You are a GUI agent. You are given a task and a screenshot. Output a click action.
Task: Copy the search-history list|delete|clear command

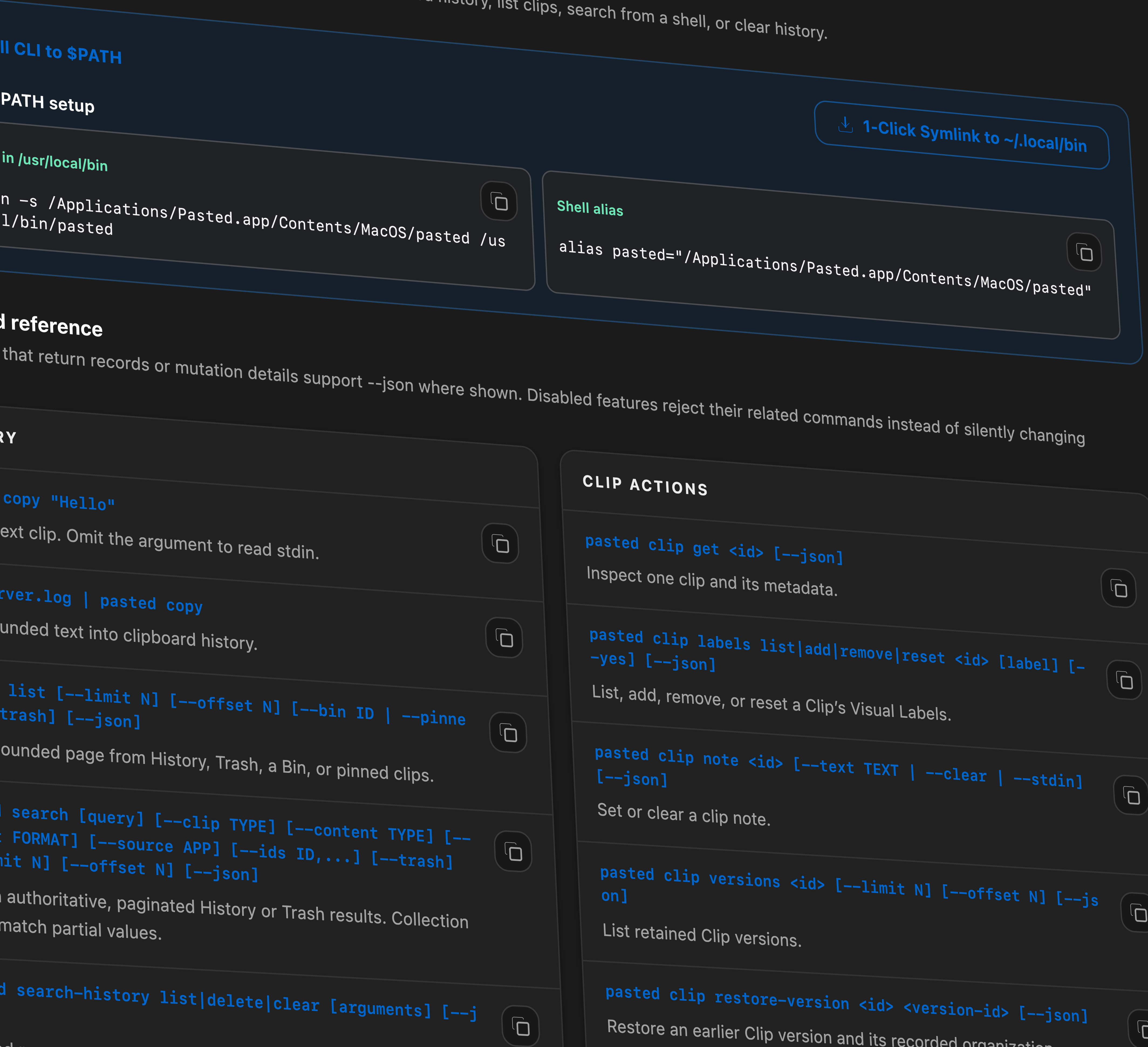(521, 1026)
